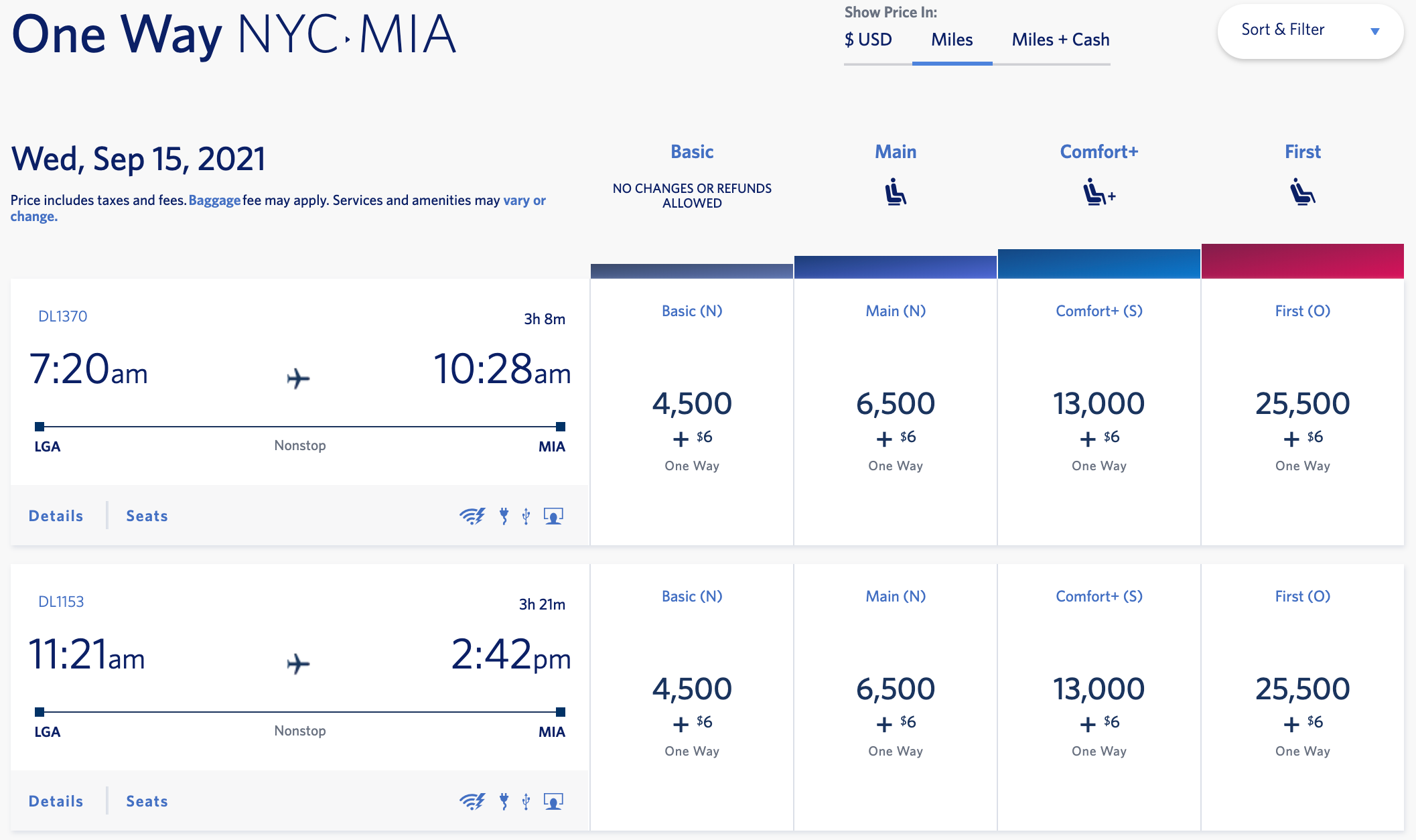The height and width of the screenshot is (840, 1416).
Task: Click the Wi-Fi icon on flight DL1153
Action: [x=472, y=801]
